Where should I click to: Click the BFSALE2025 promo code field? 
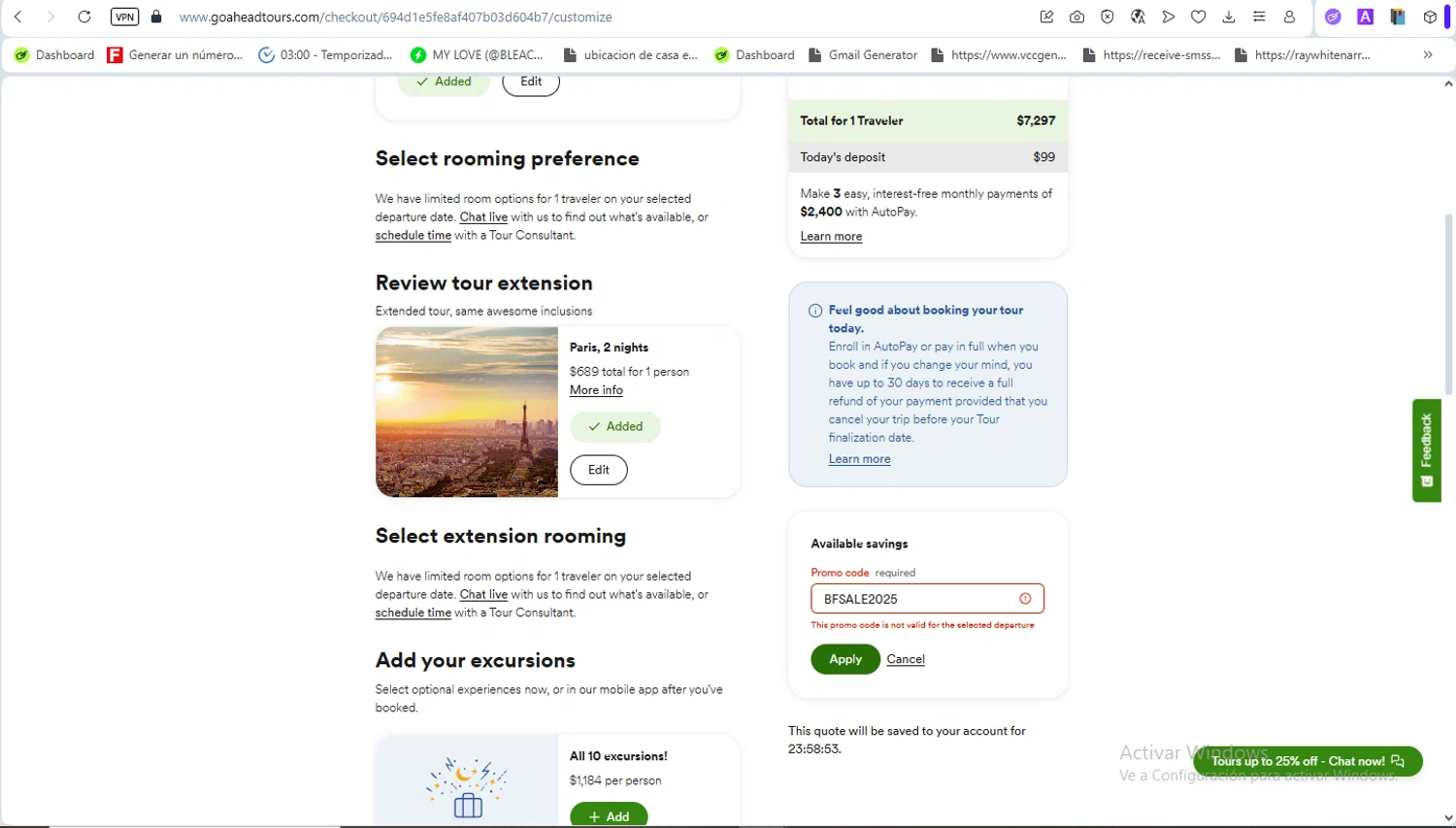coord(927,599)
